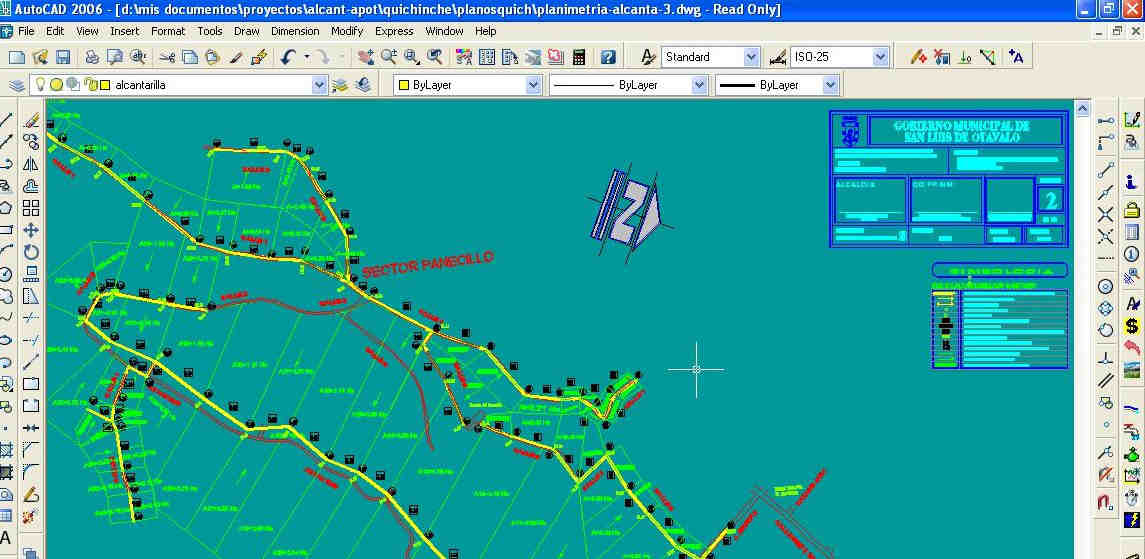
Task: Click the Save icon in toolbar
Action: pos(62,57)
